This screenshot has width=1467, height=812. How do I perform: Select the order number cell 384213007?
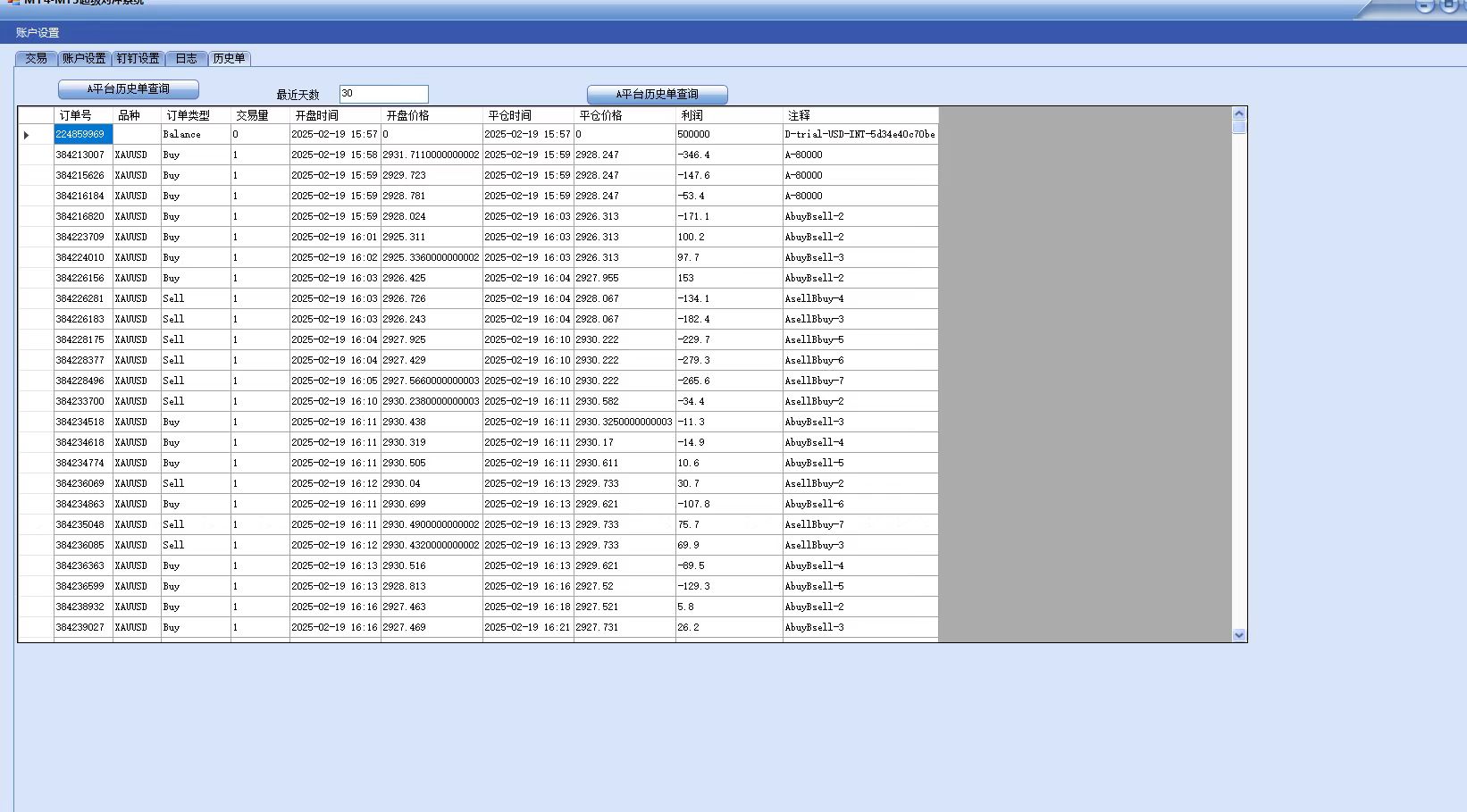coord(82,155)
